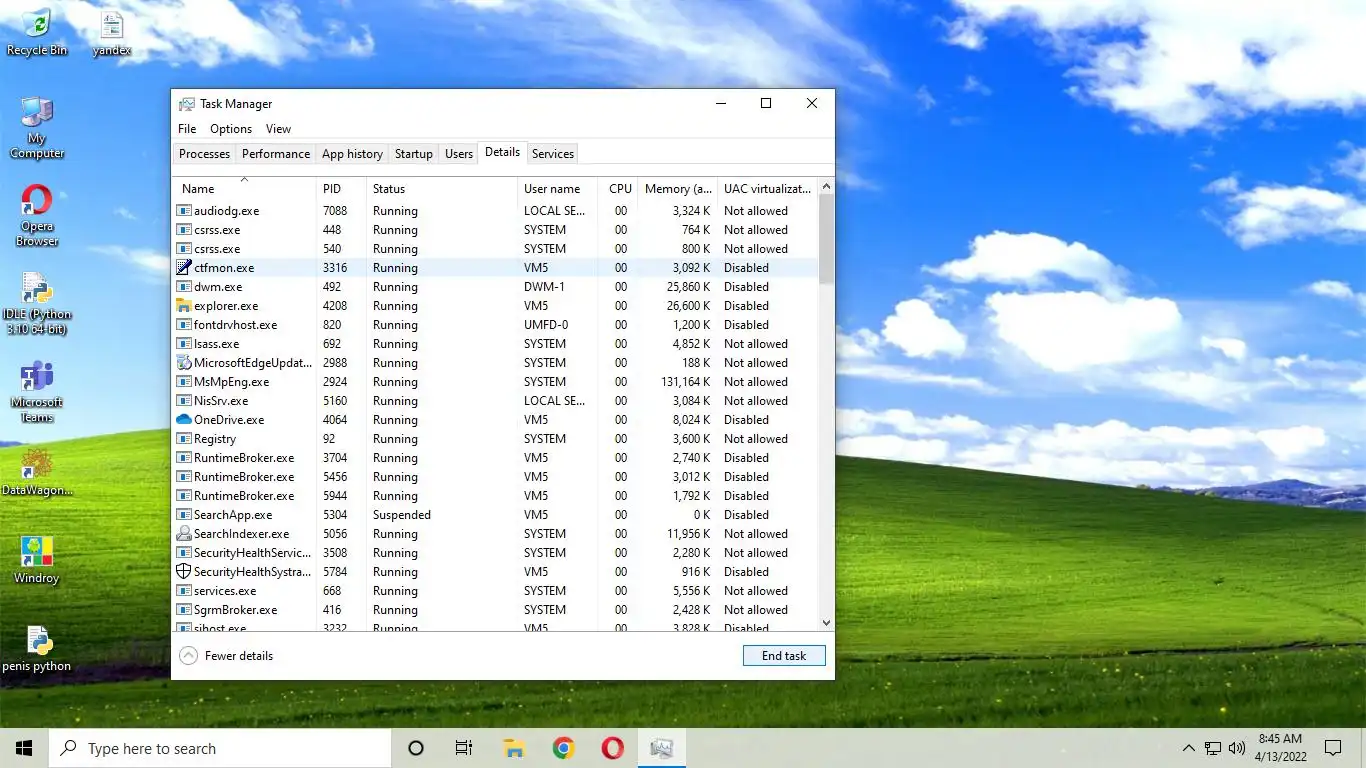Sort by UAC virtualization column header
1366x768 pixels.
[767, 188]
